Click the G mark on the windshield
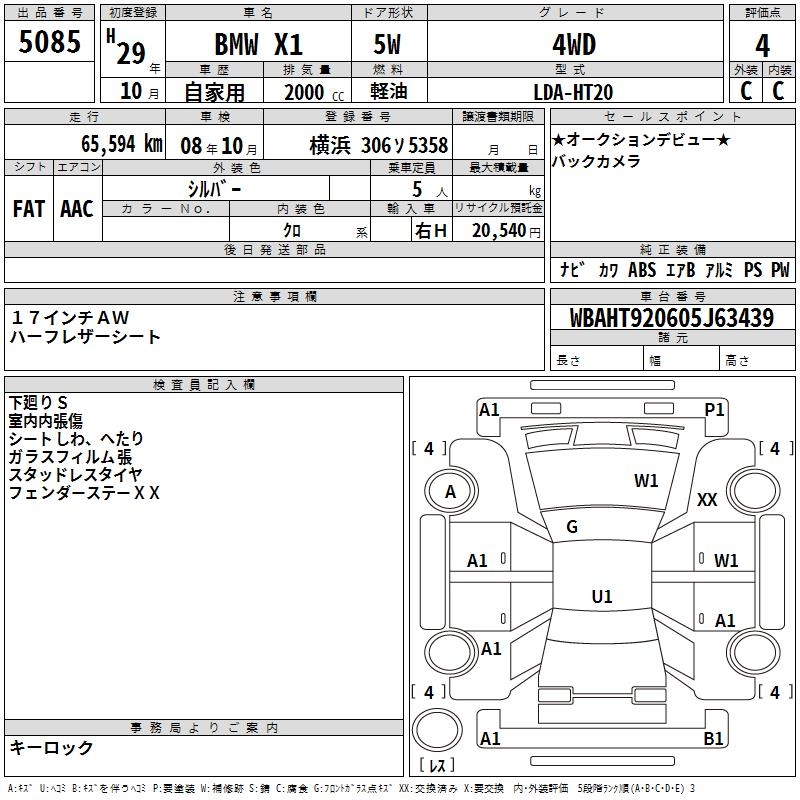Image resolution: width=800 pixels, height=800 pixels. pyautogui.click(x=572, y=527)
